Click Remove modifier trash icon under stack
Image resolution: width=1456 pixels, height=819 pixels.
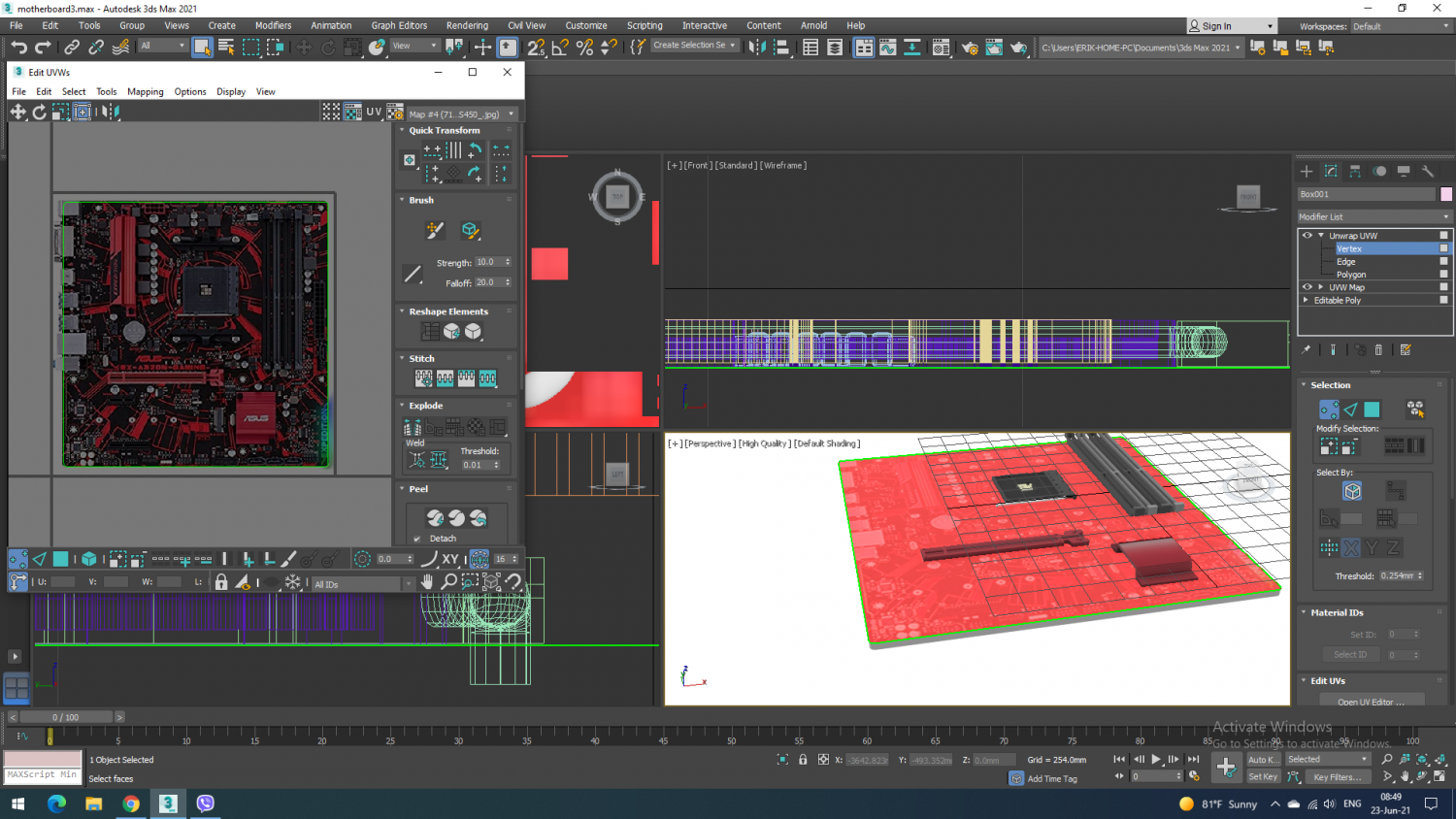pos(1378,349)
